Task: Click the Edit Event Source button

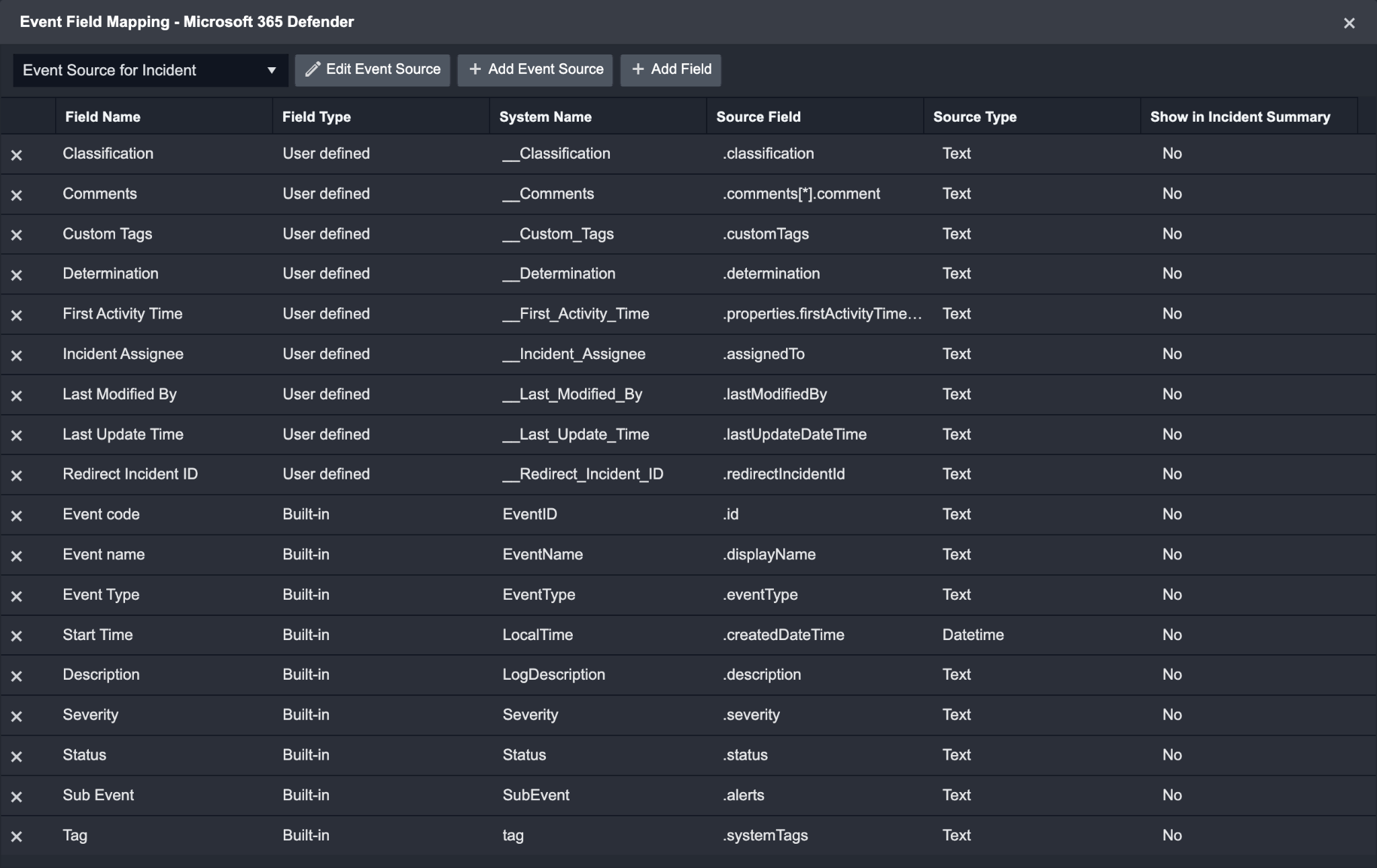Action: [372, 69]
